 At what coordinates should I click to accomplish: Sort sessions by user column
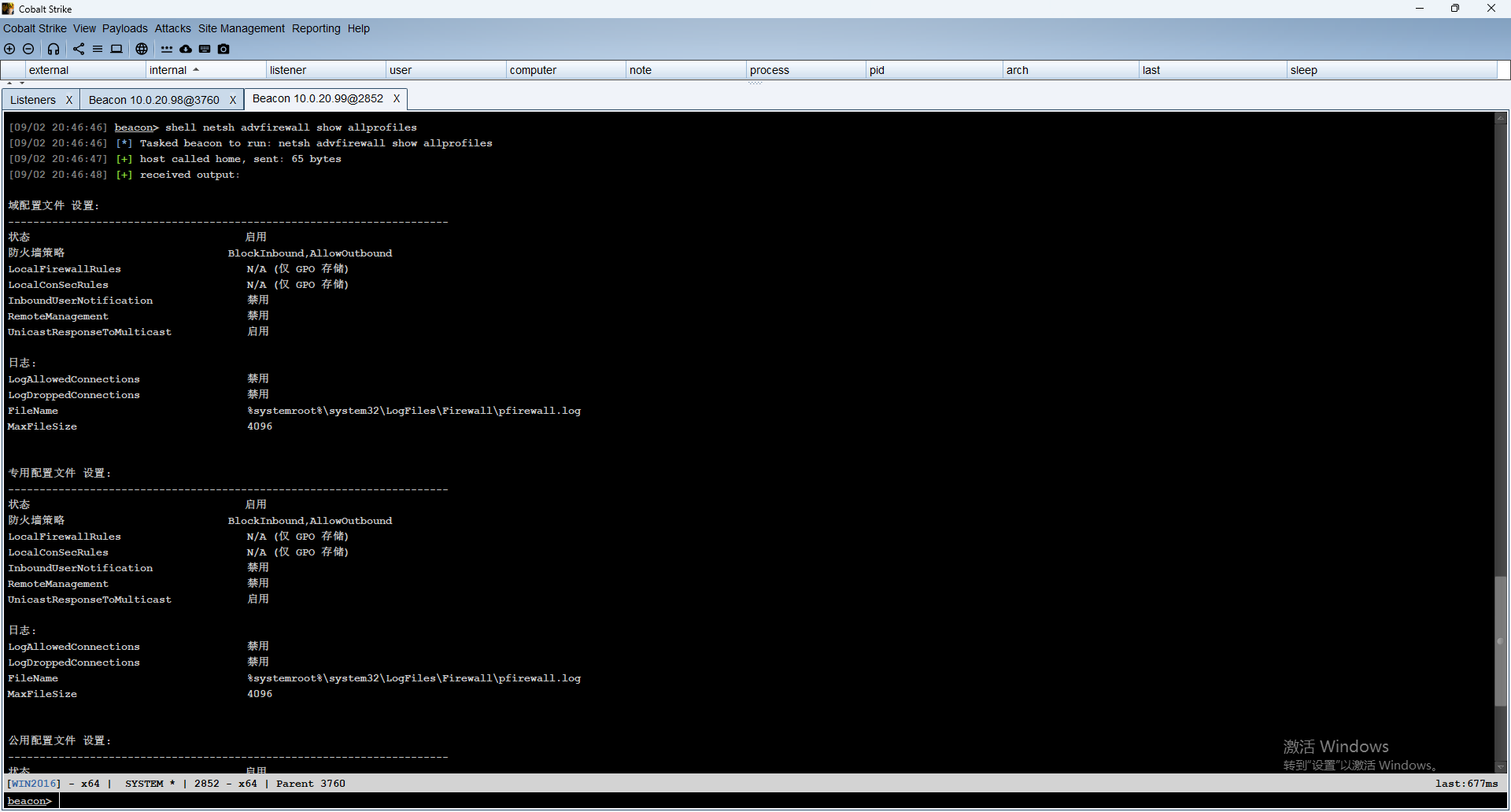pyautogui.click(x=446, y=70)
